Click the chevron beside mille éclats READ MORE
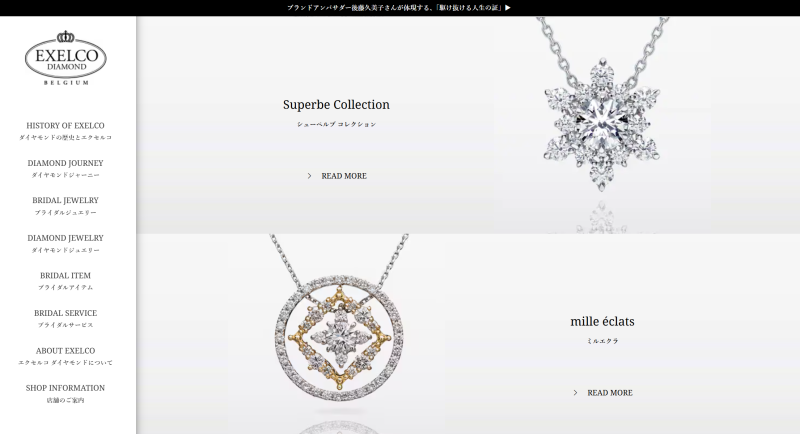 click(576, 393)
